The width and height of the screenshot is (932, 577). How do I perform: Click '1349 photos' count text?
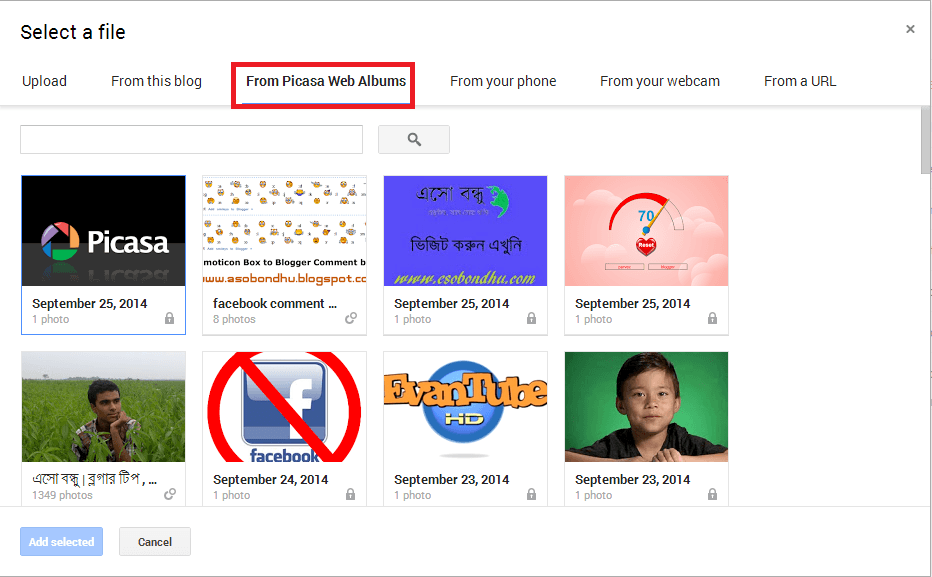pyautogui.click(x=62, y=495)
